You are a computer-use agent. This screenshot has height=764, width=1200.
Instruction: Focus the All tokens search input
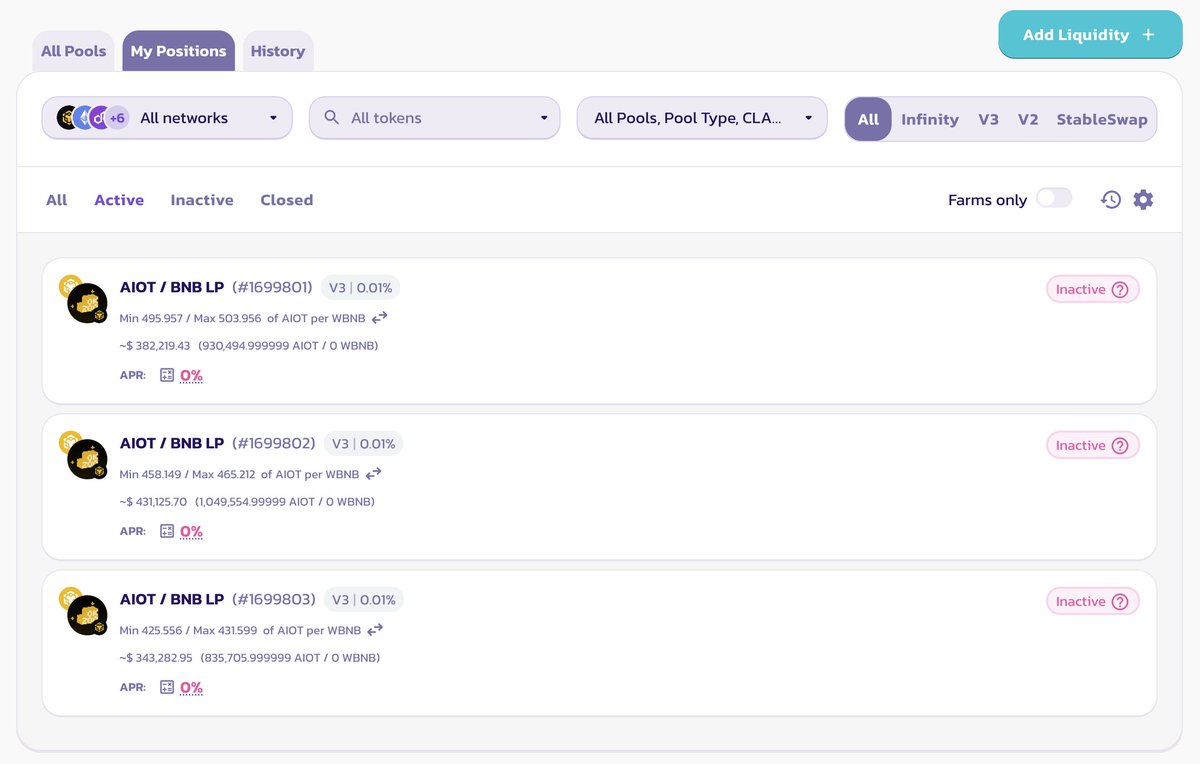(x=435, y=118)
